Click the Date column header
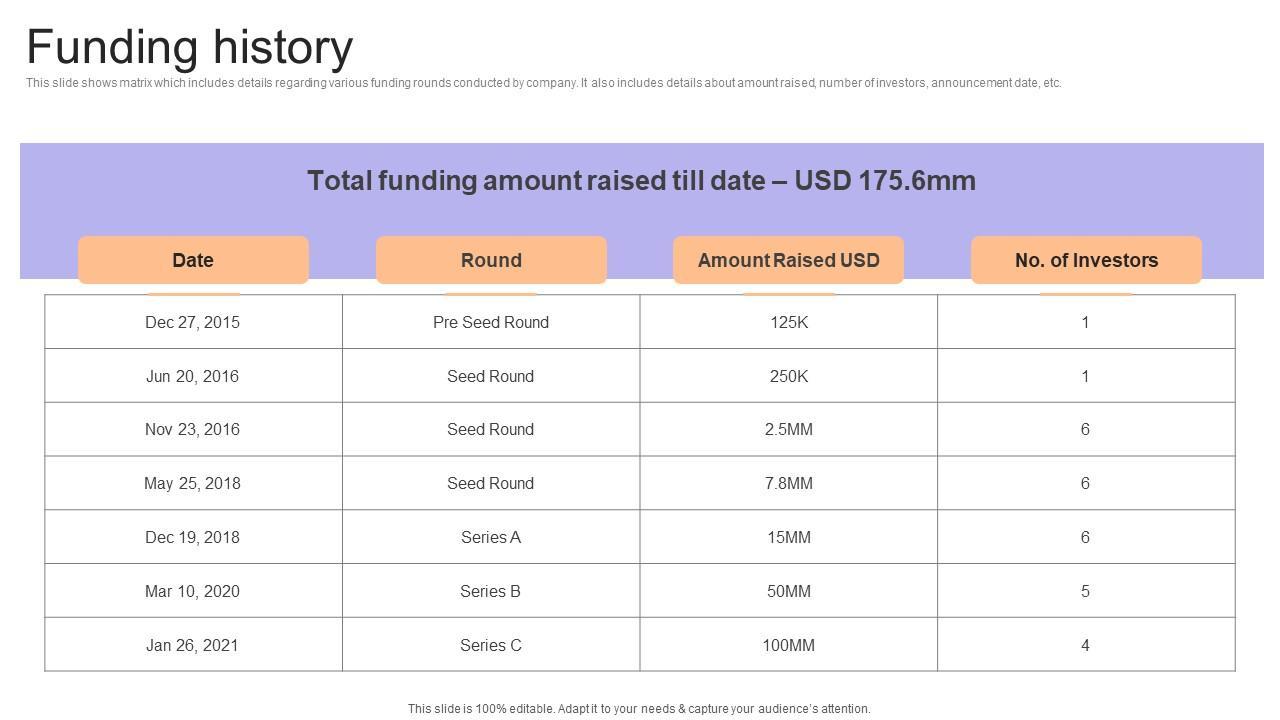Screen dimensions: 1280x720 [193, 260]
